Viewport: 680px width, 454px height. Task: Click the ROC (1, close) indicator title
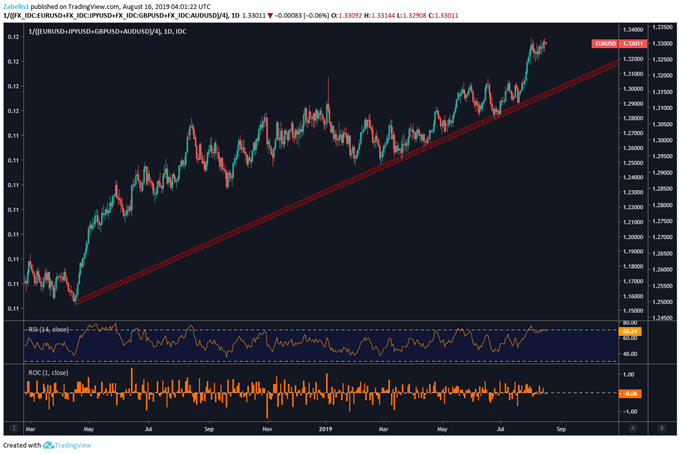[x=48, y=372]
